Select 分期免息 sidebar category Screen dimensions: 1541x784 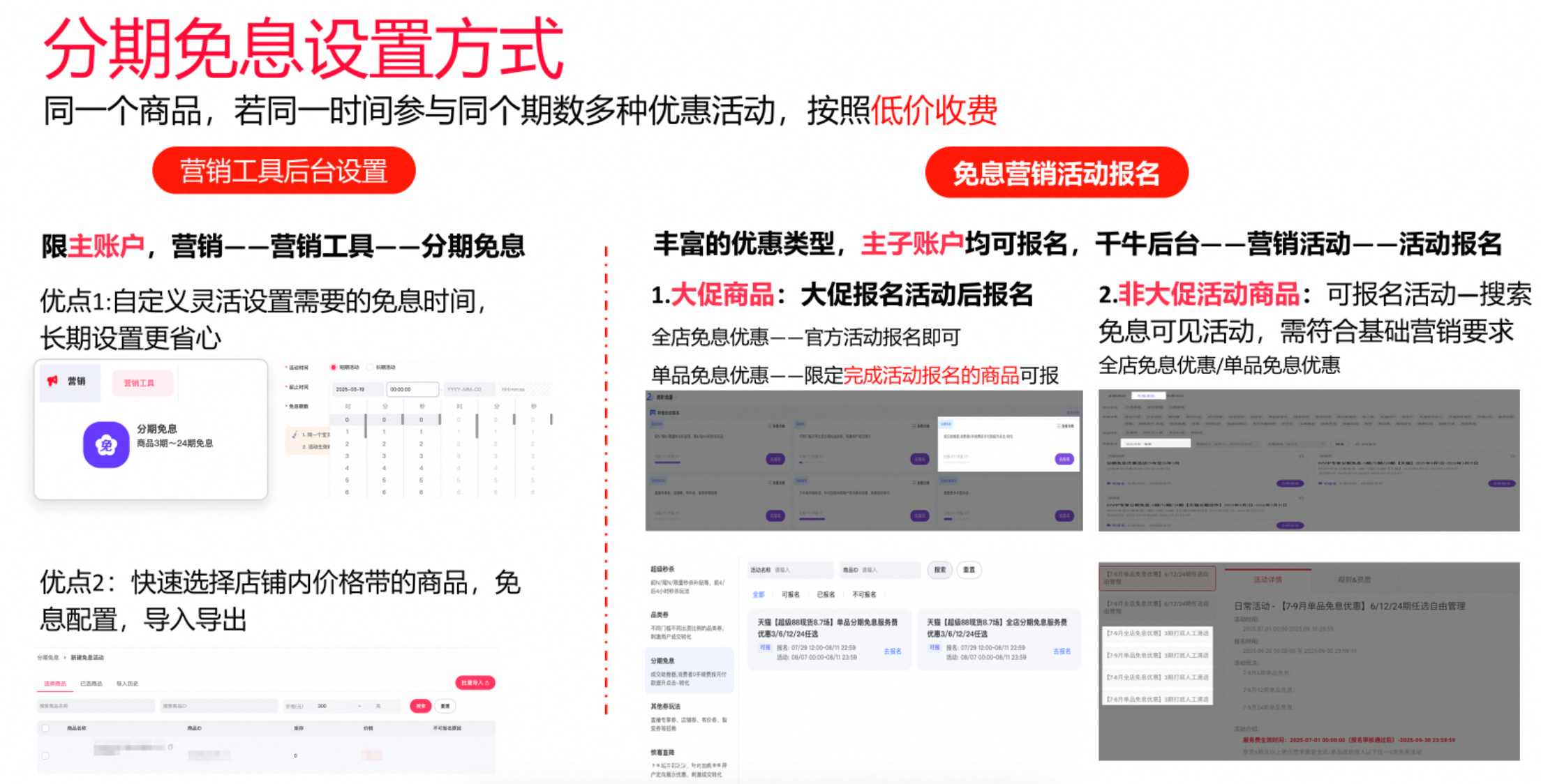(x=690, y=671)
